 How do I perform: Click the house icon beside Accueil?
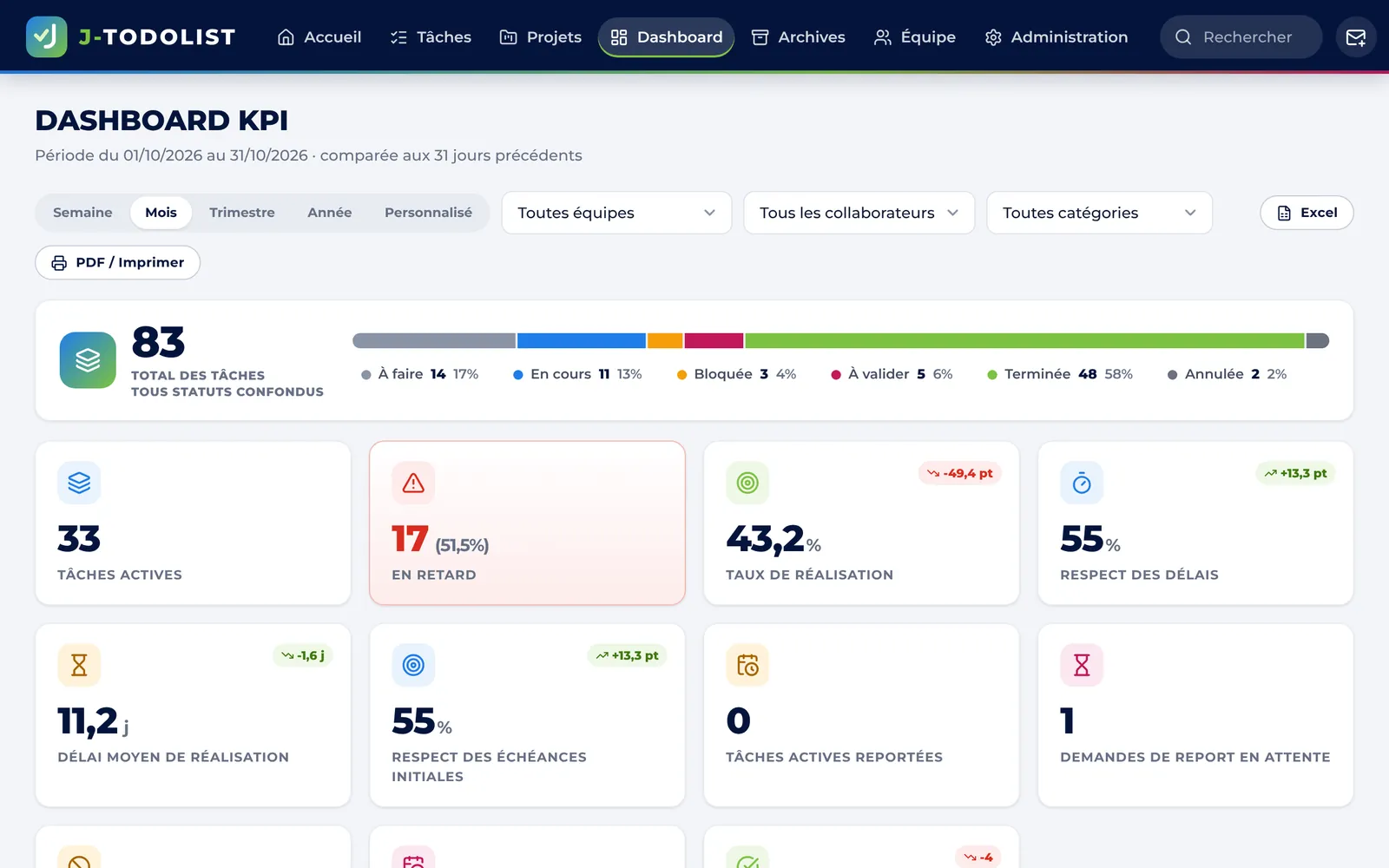click(286, 37)
